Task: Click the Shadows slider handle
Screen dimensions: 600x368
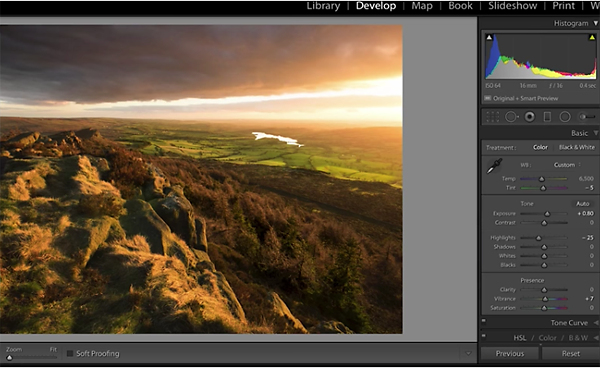Action: click(544, 247)
